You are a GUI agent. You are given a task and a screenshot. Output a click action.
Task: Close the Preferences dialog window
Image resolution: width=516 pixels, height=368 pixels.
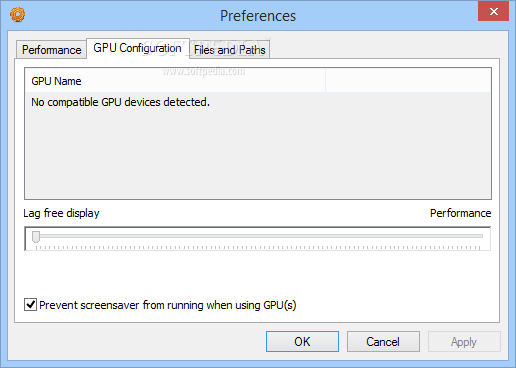pyautogui.click(x=493, y=11)
